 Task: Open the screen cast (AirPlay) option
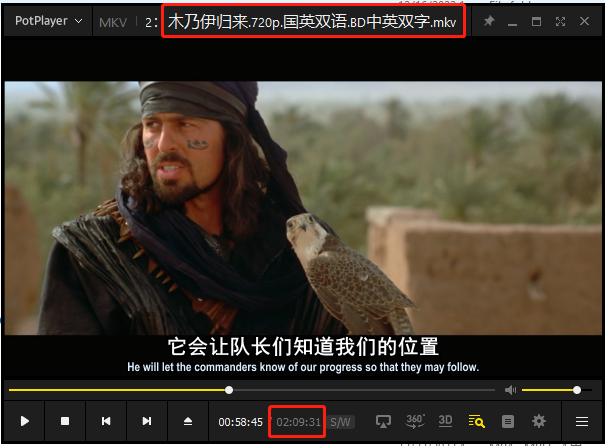(383, 421)
